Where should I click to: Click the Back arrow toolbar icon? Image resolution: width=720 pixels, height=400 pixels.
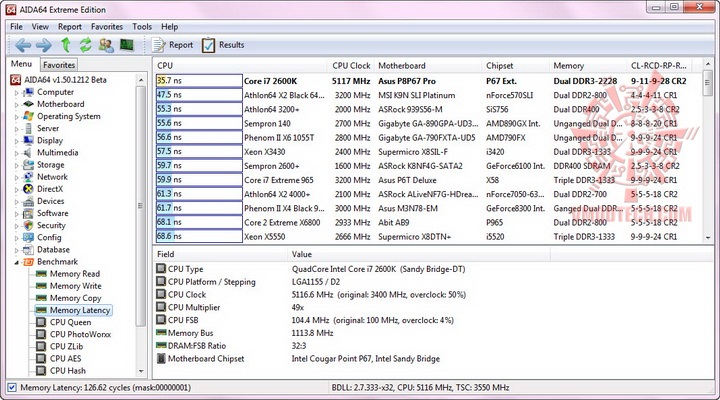tap(23, 45)
